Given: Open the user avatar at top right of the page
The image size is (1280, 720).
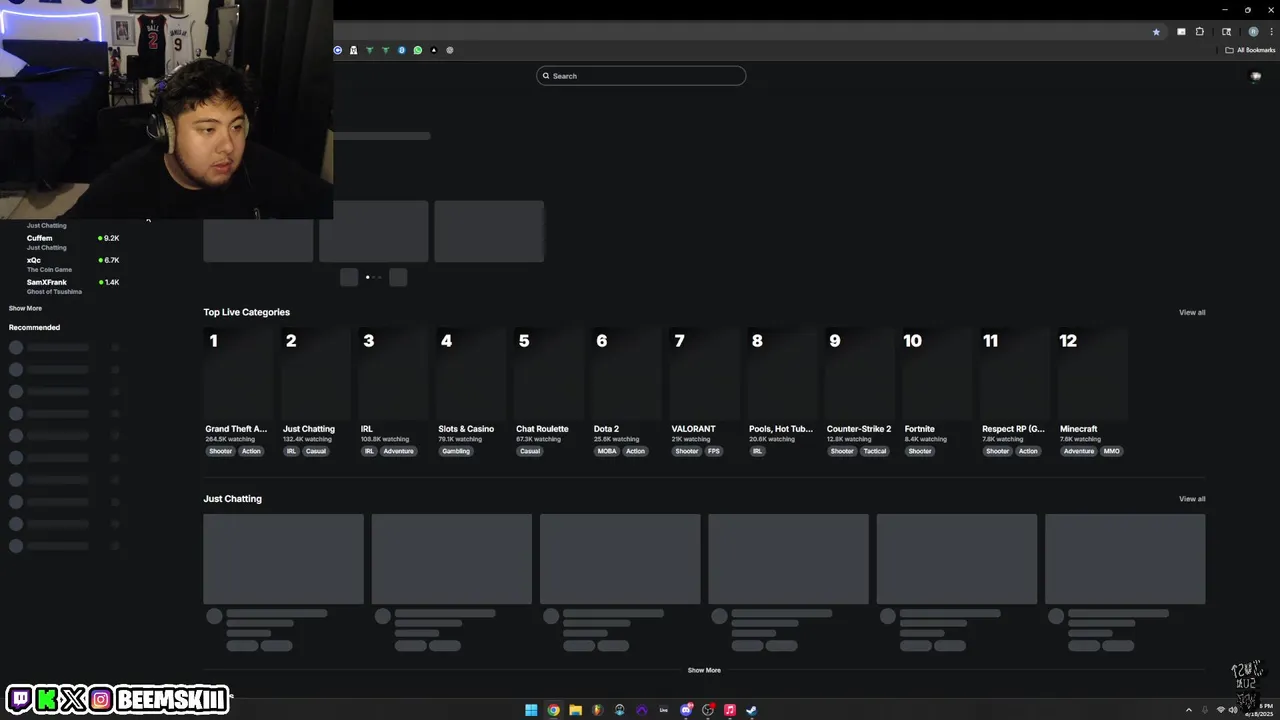Looking at the screenshot, I should pyautogui.click(x=1256, y=76).
